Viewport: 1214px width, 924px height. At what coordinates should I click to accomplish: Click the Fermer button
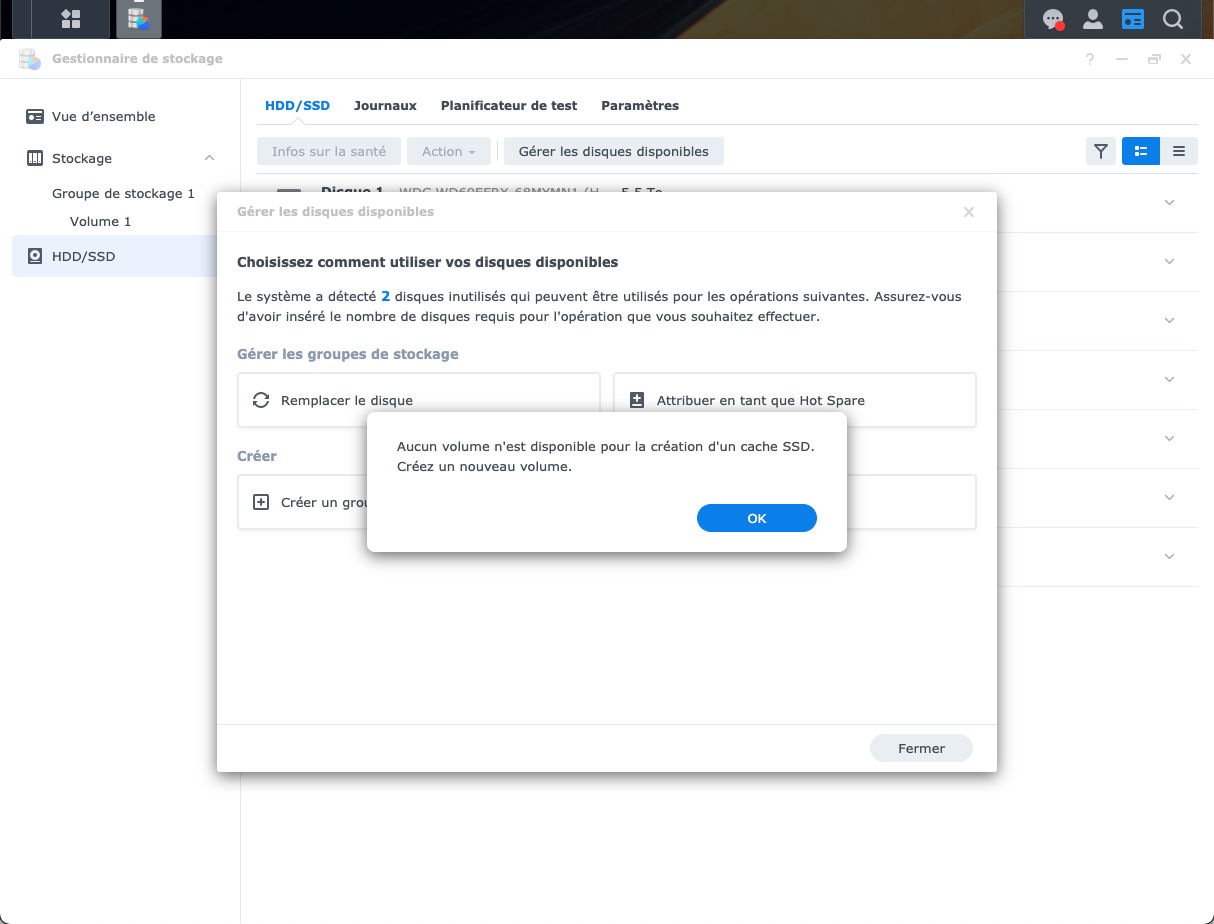921,748
